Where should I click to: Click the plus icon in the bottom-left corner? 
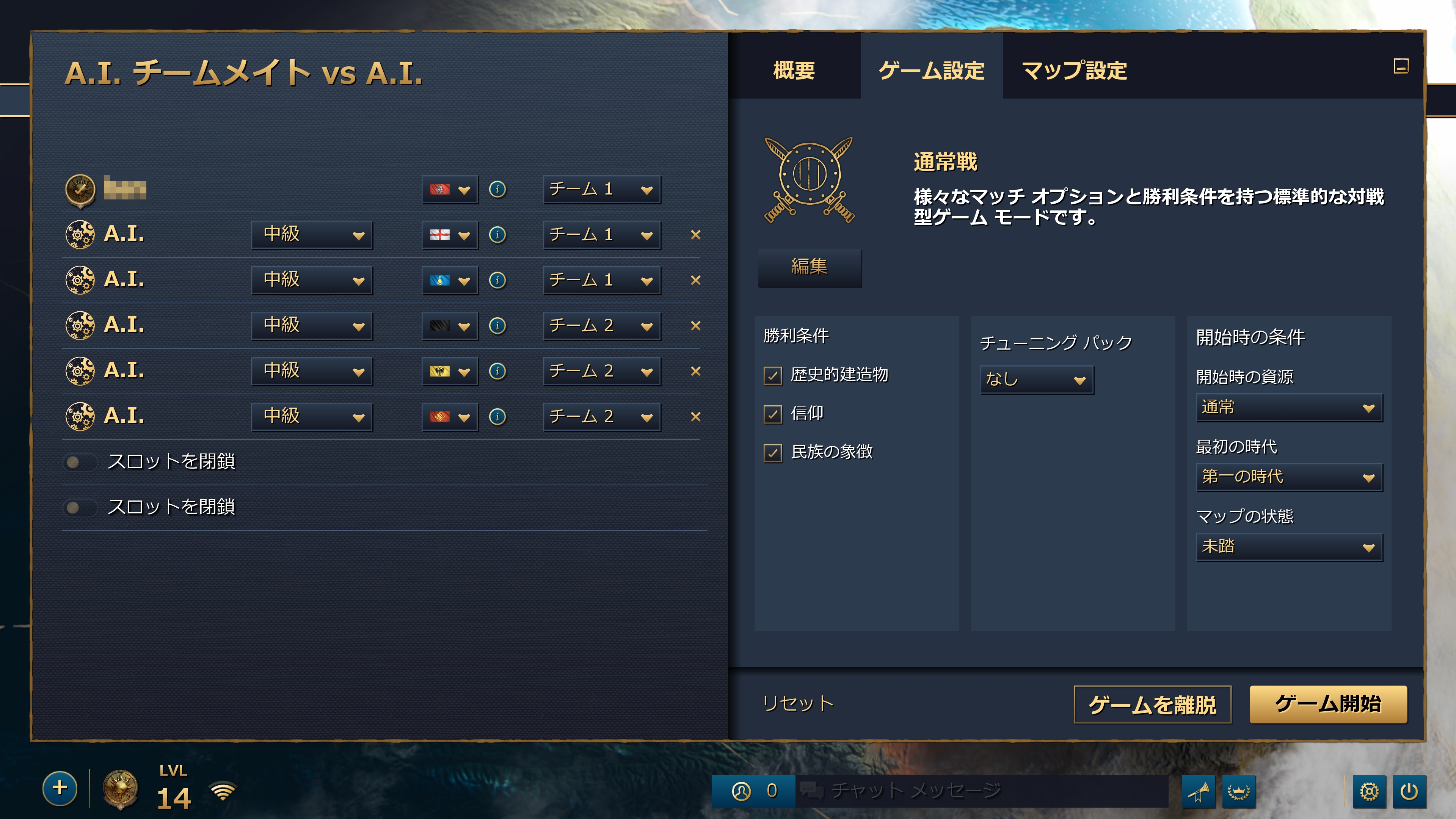pyautogui.click(x=60, y=788)
